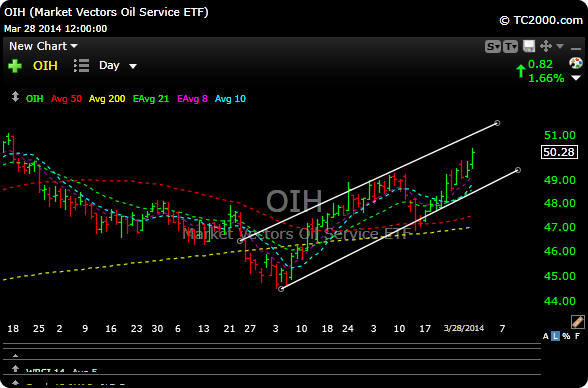Click the 25 date axis label
This screenshot has width=588, height=388.
point(39,329)
